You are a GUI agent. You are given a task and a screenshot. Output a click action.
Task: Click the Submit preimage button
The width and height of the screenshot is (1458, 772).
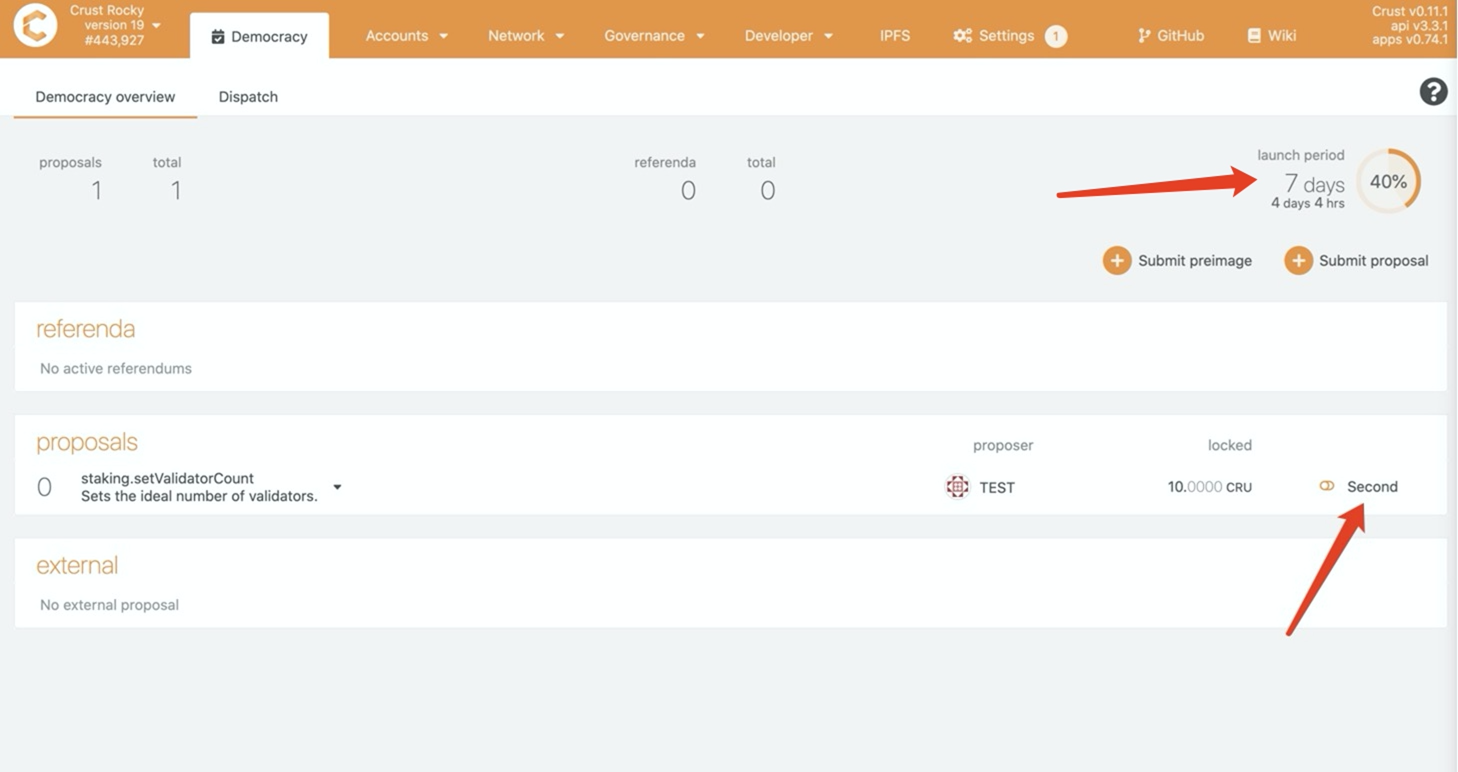1177,261
